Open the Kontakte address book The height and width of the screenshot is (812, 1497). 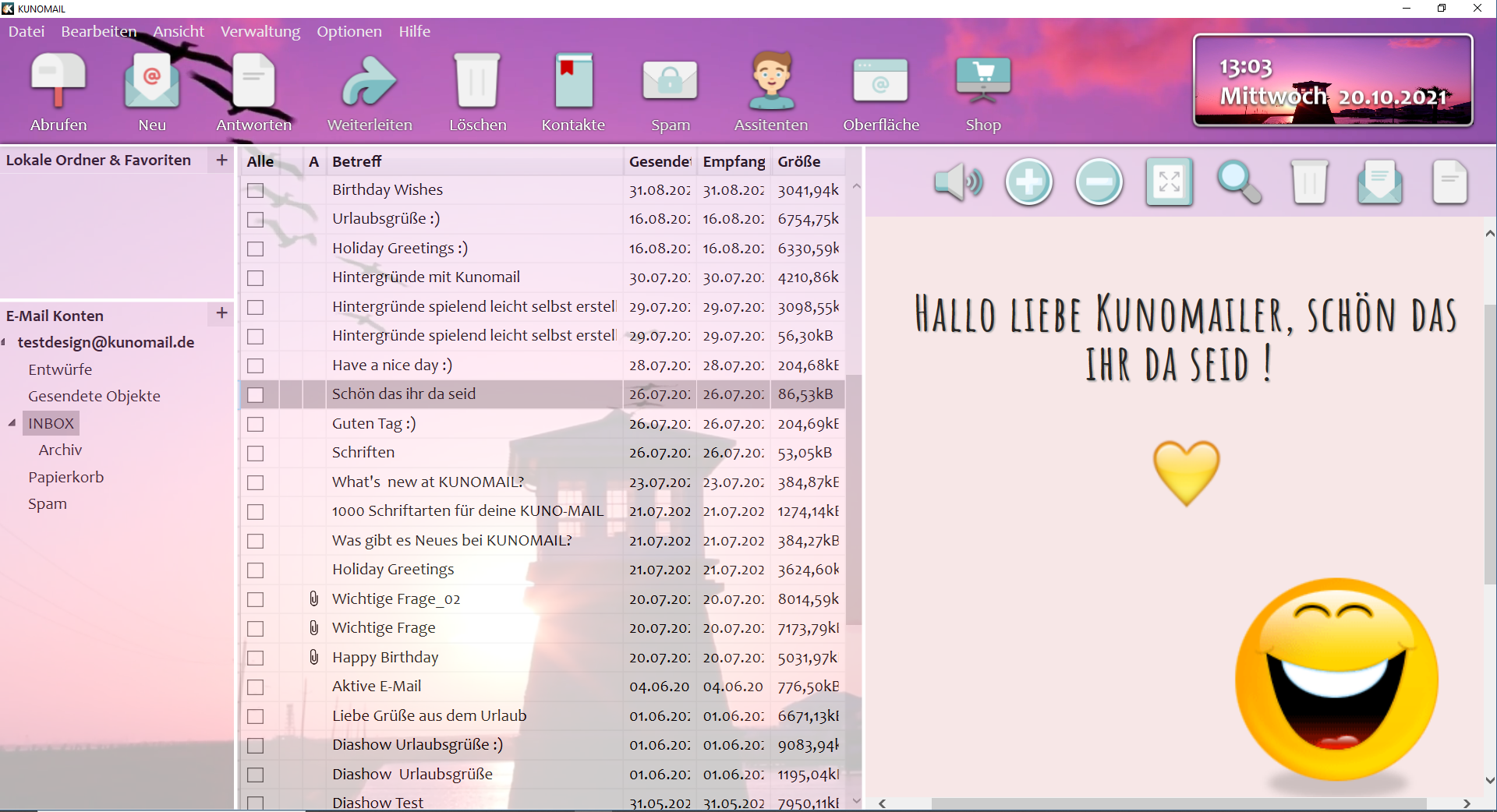(574, 80)
